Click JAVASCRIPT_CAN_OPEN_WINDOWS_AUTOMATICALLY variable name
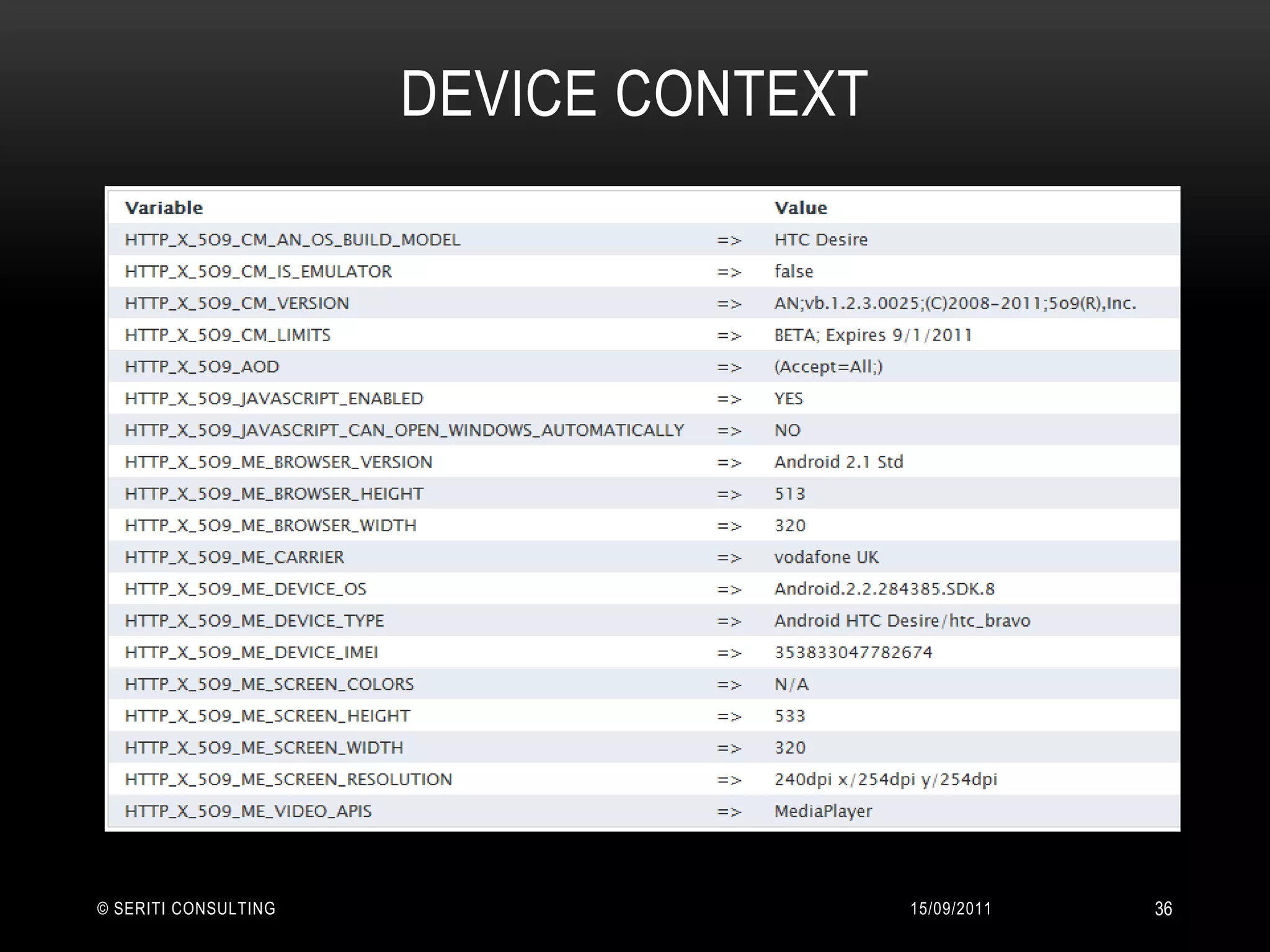 click(x=405, y=430)
